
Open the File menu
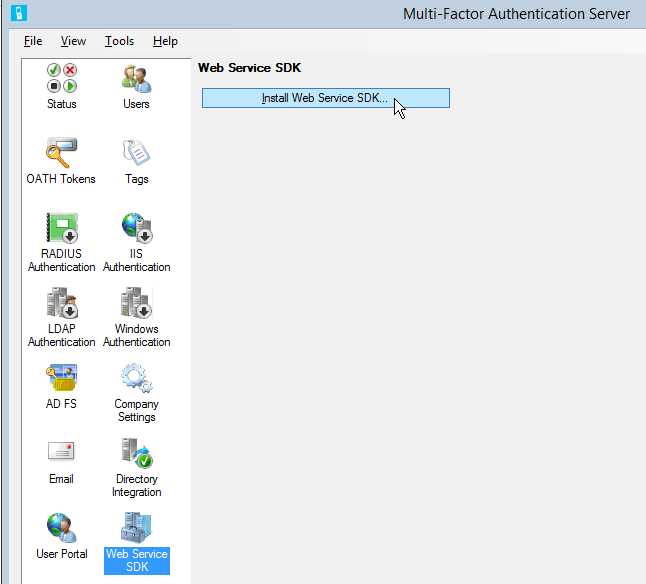pyautogui.click(x=33, y=41)
